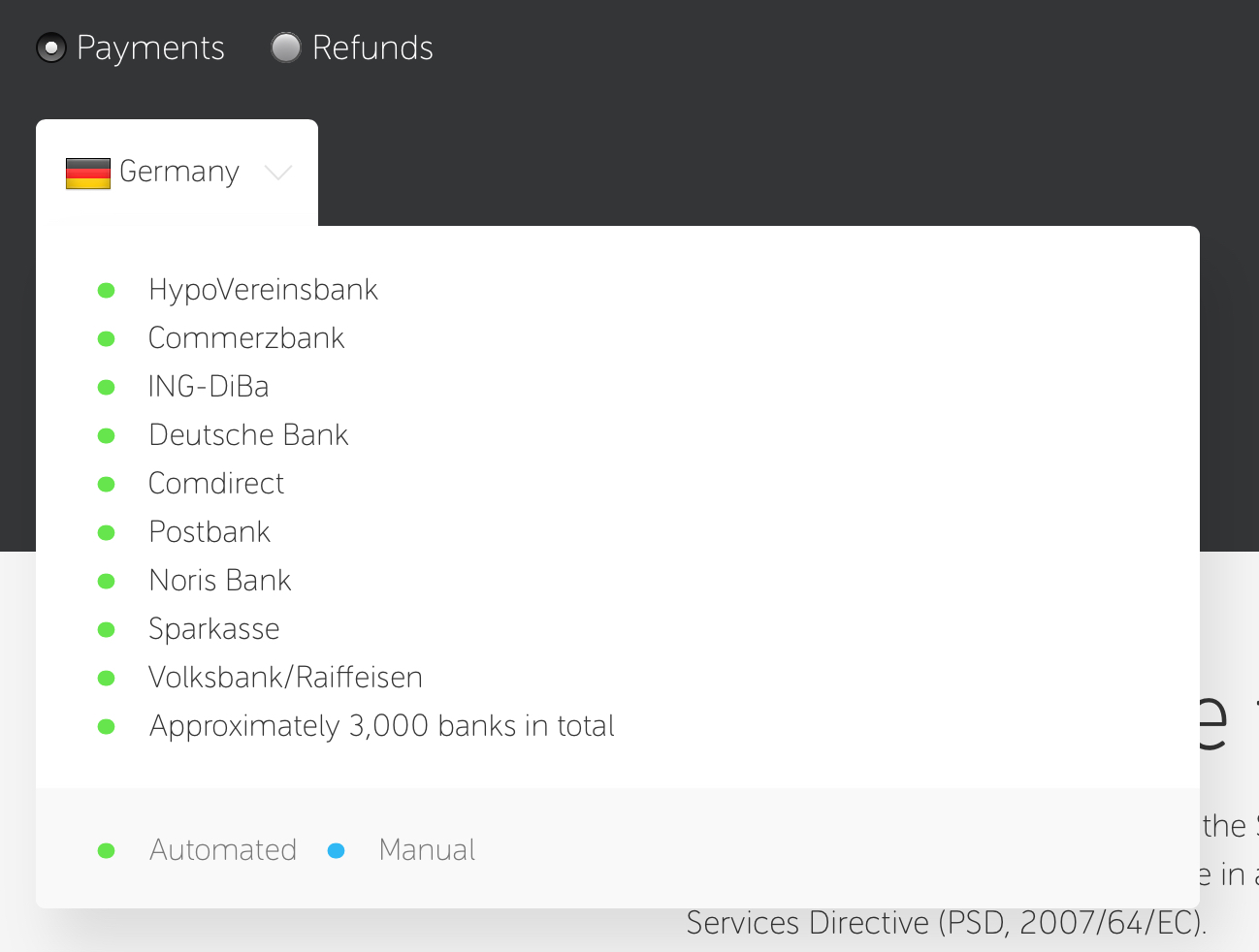Click the 'Services Directive (PSD, 2007/64/EC)' text
The height and width of the screenshot is (952, 1259).
click(x=947, y=923)
